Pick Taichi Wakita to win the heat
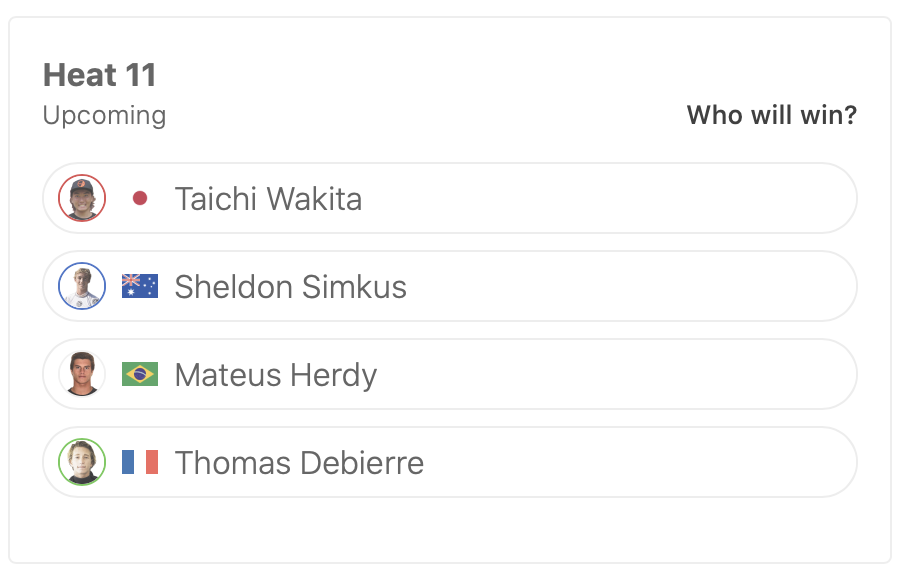Image resolution: width=898 pixels, height=570 pixels. [600, 198]
